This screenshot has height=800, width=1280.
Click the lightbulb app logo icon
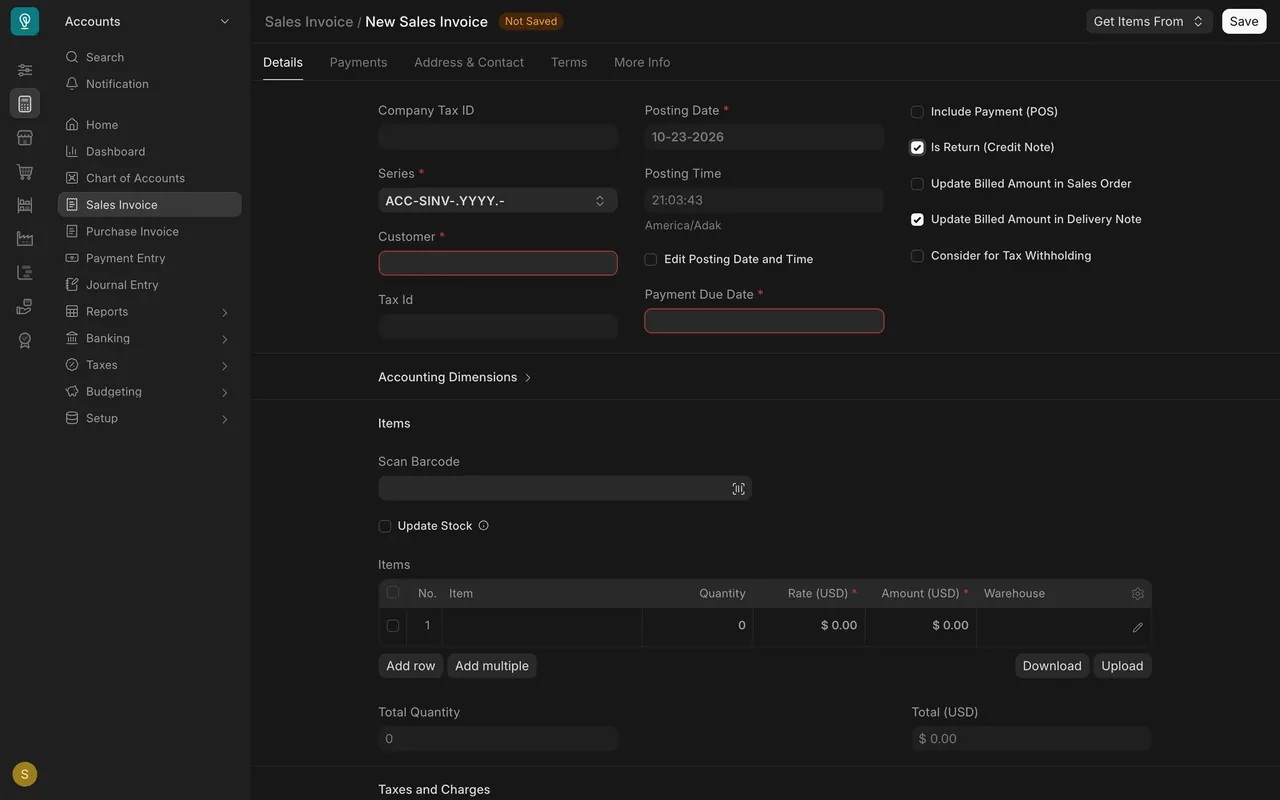(x=25, y=21)
